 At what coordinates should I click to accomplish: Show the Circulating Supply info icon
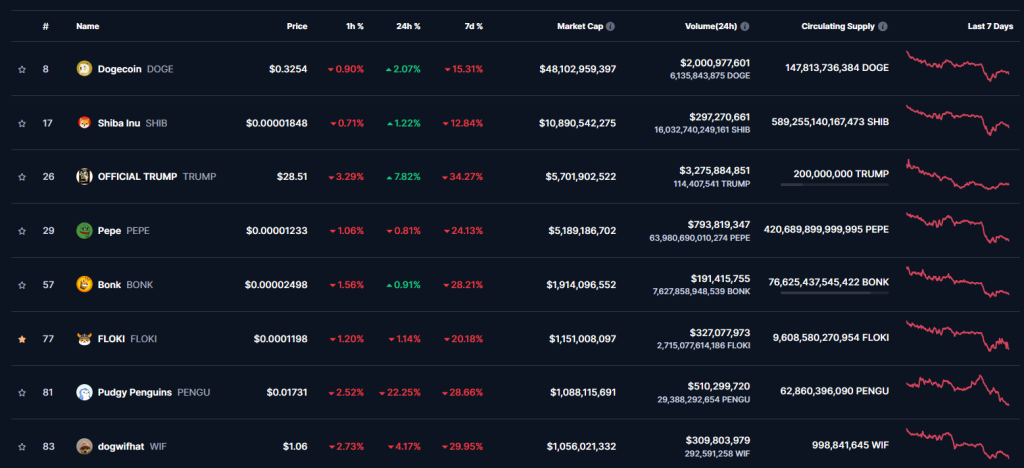click(883, 27)
